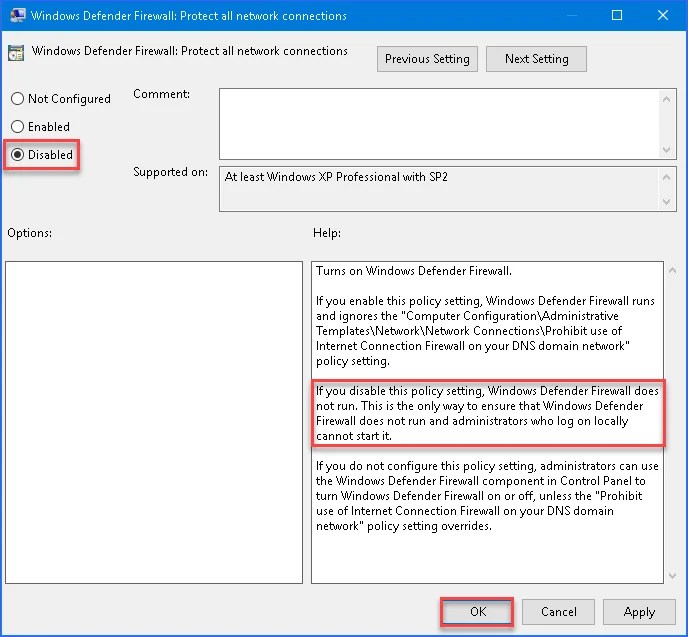688x637 pixels.
Task: Click the 'Help:' label
Action: [x=327, y=233]
